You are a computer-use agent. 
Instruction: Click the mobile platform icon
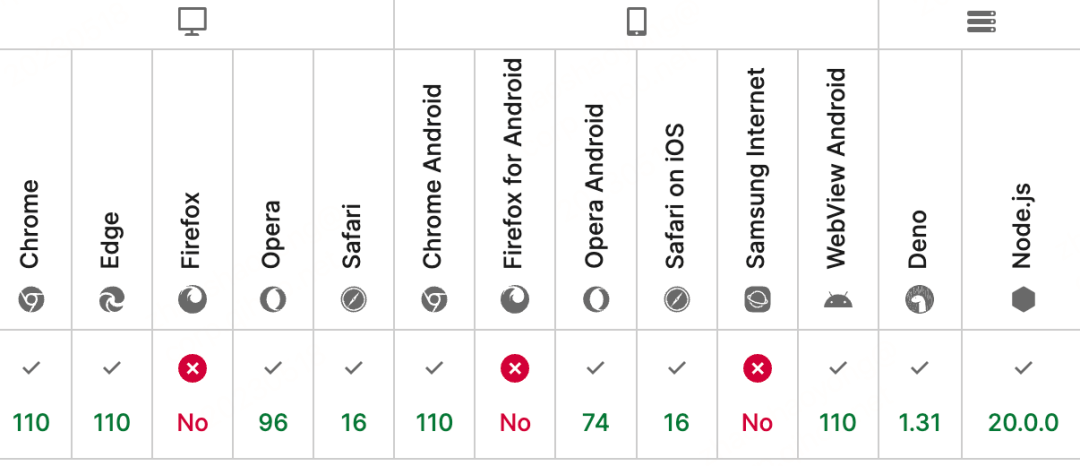(x=636, y=23)
